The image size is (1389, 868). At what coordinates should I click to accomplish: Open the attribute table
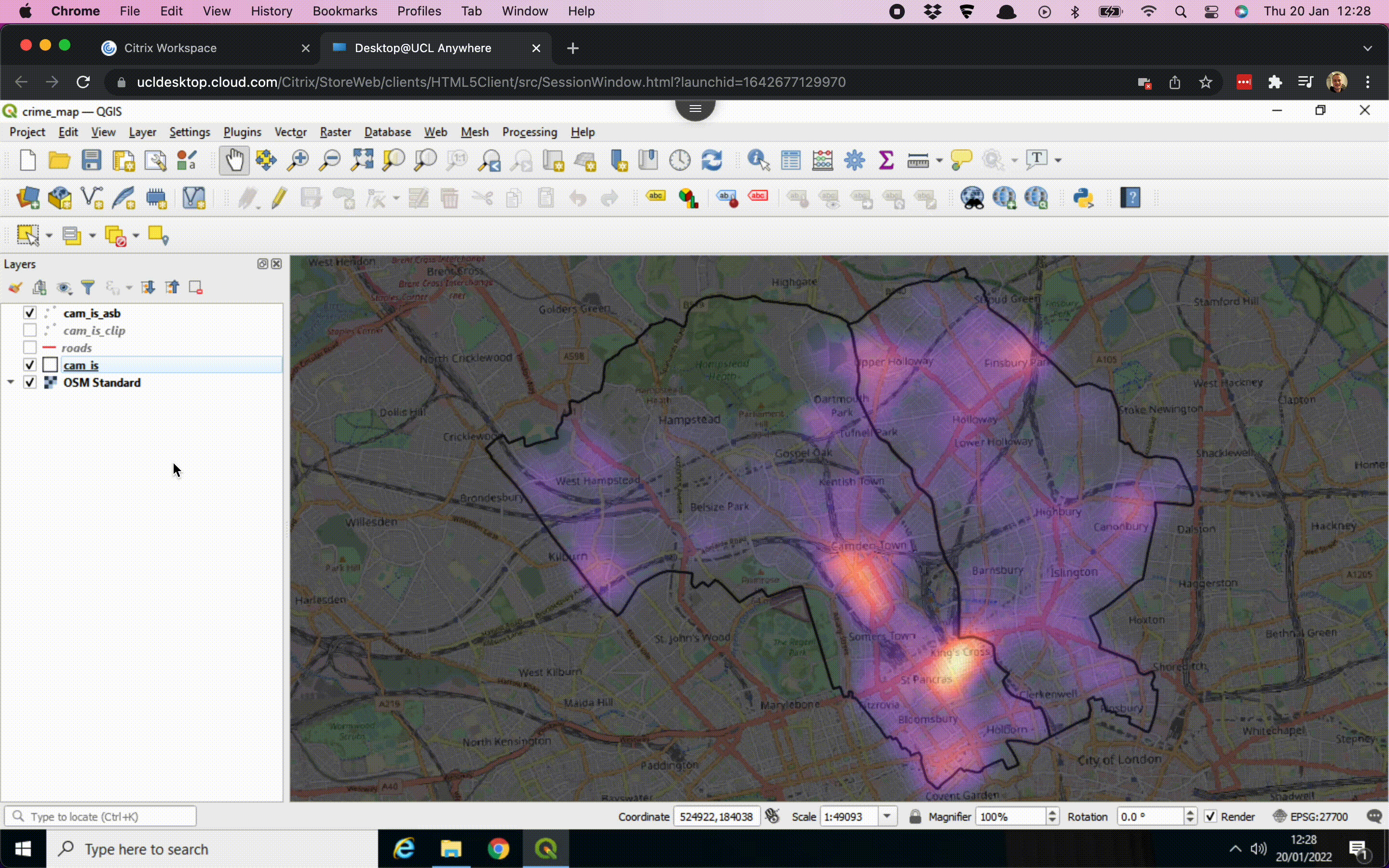point(790,160)
